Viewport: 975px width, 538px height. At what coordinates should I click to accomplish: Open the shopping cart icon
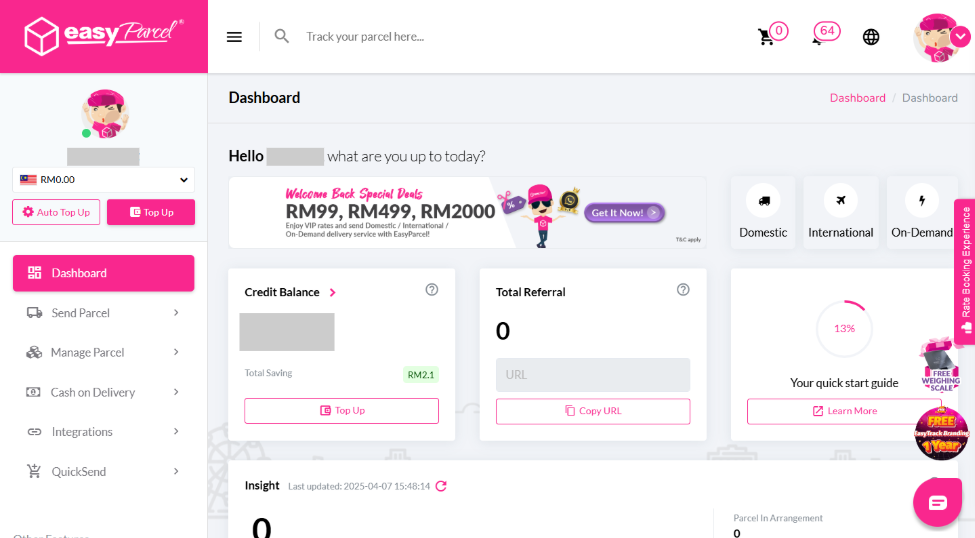(x=767, y=37)
